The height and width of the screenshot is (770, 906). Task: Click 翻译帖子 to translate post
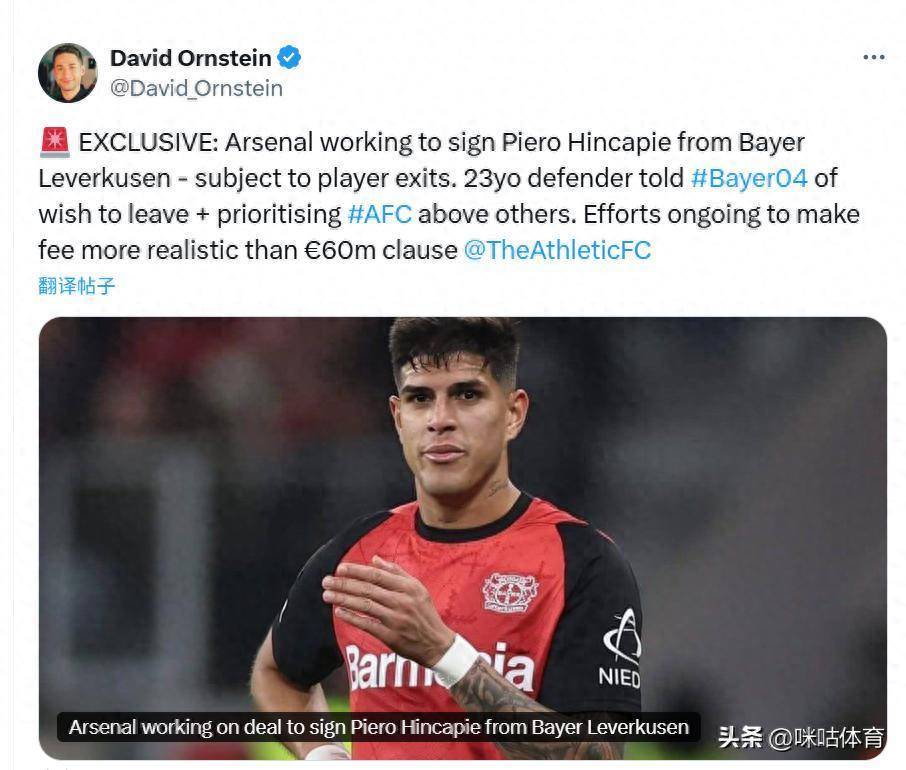coord(77,285)
